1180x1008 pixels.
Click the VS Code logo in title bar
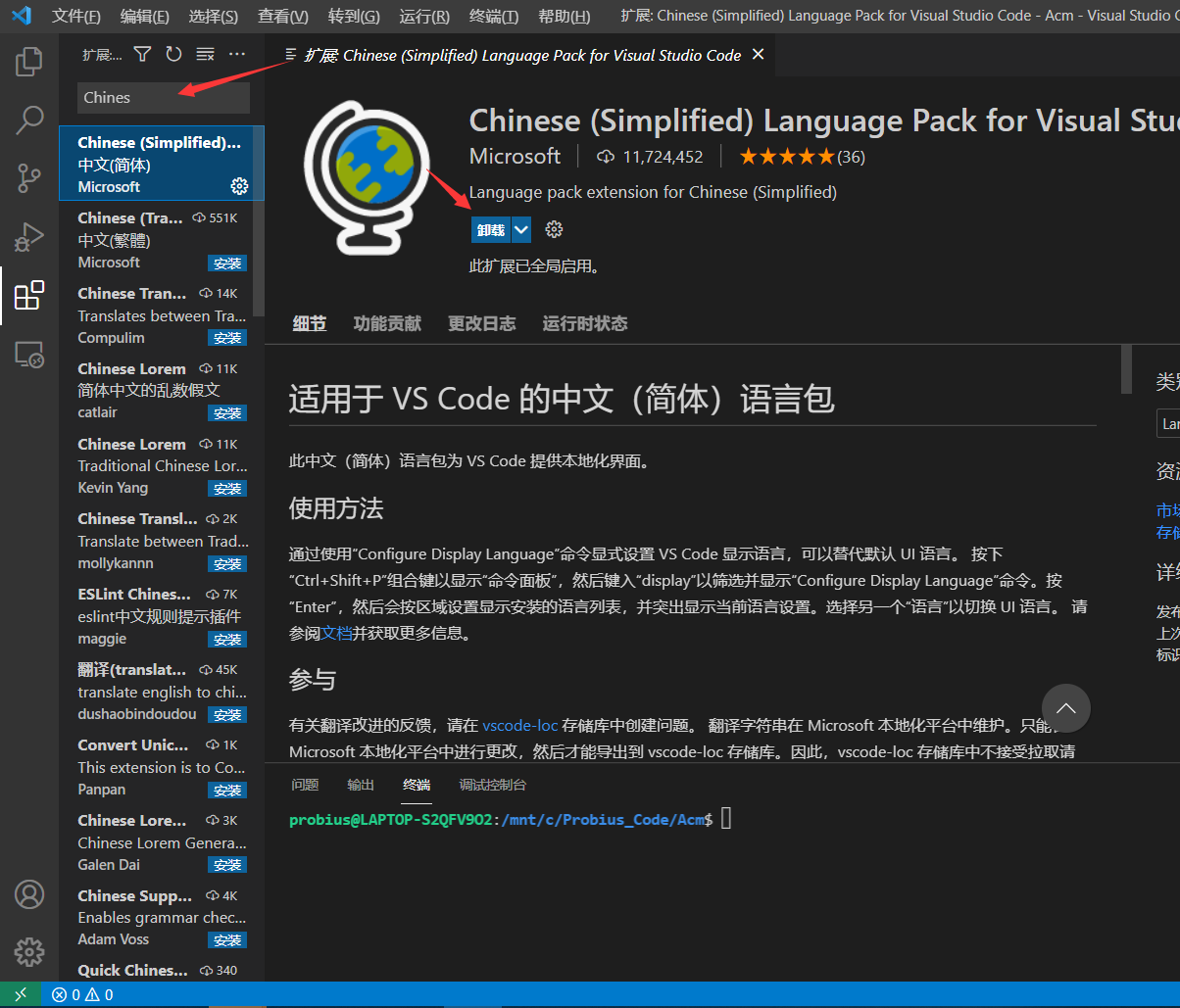click(x=21, y=16)
